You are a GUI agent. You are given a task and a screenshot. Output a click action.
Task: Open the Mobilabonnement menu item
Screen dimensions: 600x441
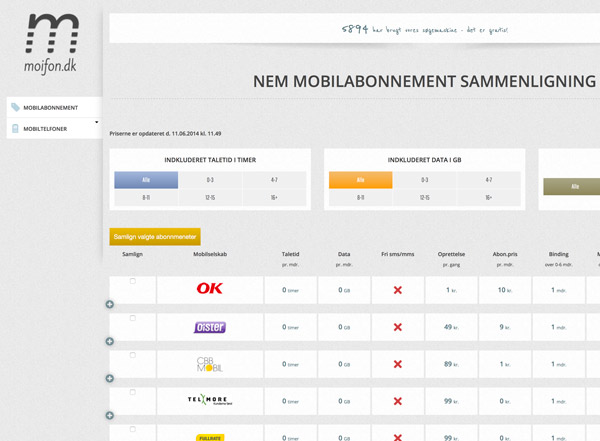point(54,107)
